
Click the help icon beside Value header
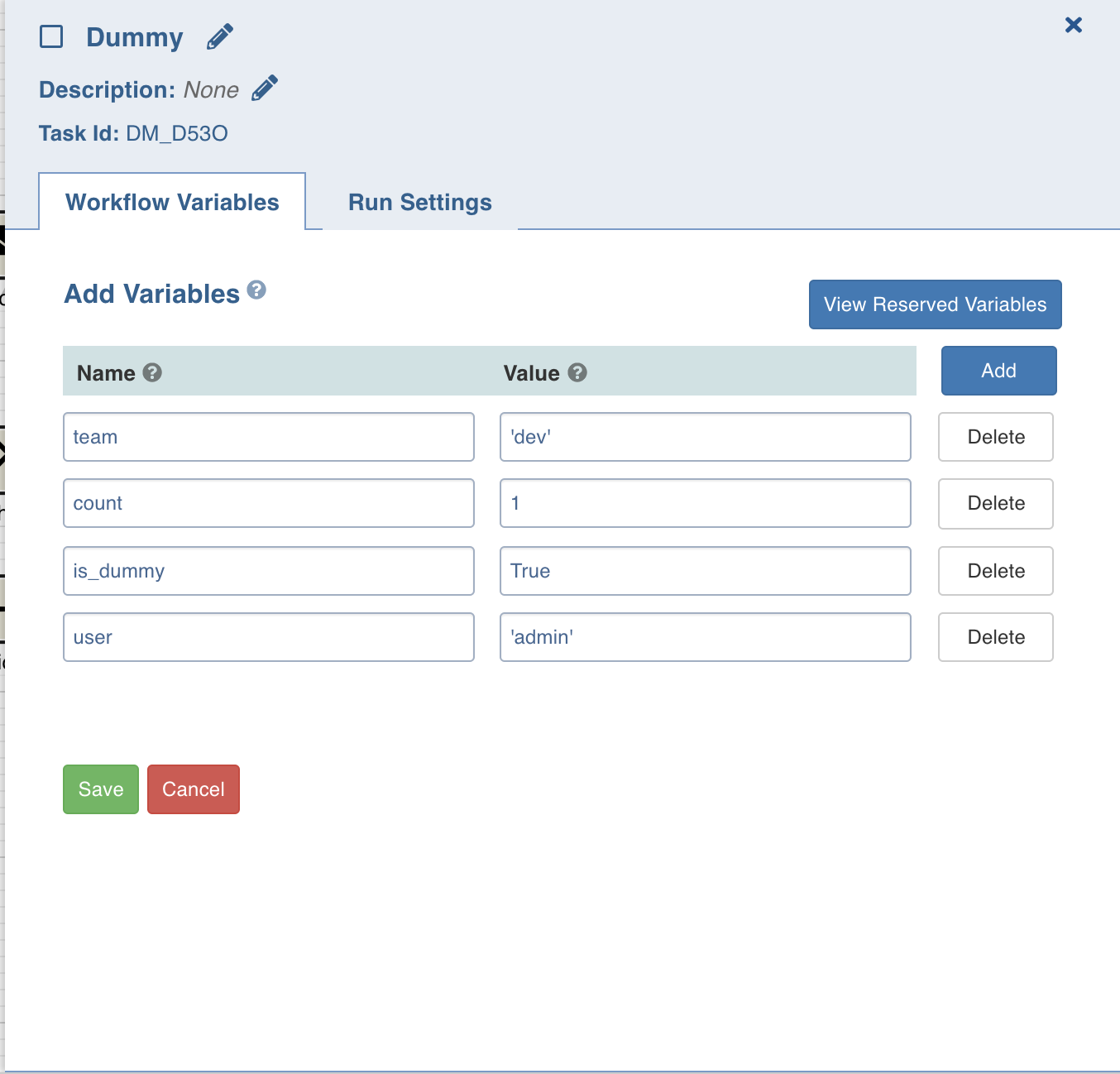point(577,372)
